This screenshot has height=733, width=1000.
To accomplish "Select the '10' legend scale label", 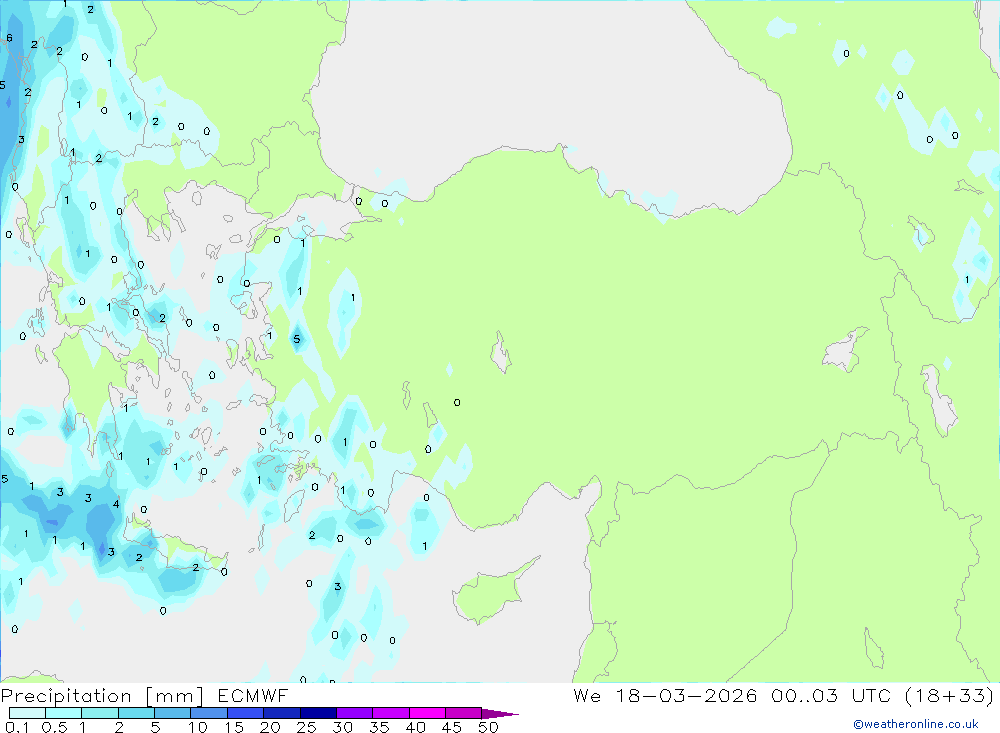I will [x=198, y=727].
